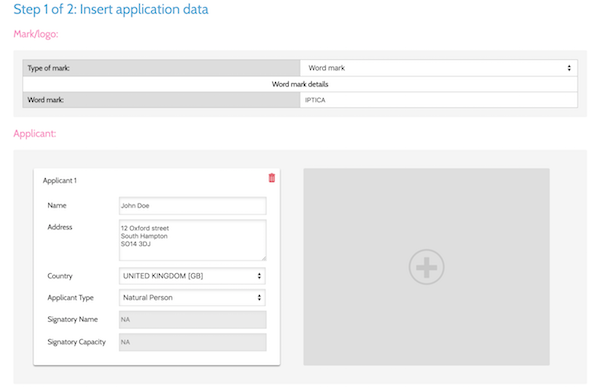Click the resize handle of Address box
600x390 pixels.
pyautogui.click(x=264, y=258)
